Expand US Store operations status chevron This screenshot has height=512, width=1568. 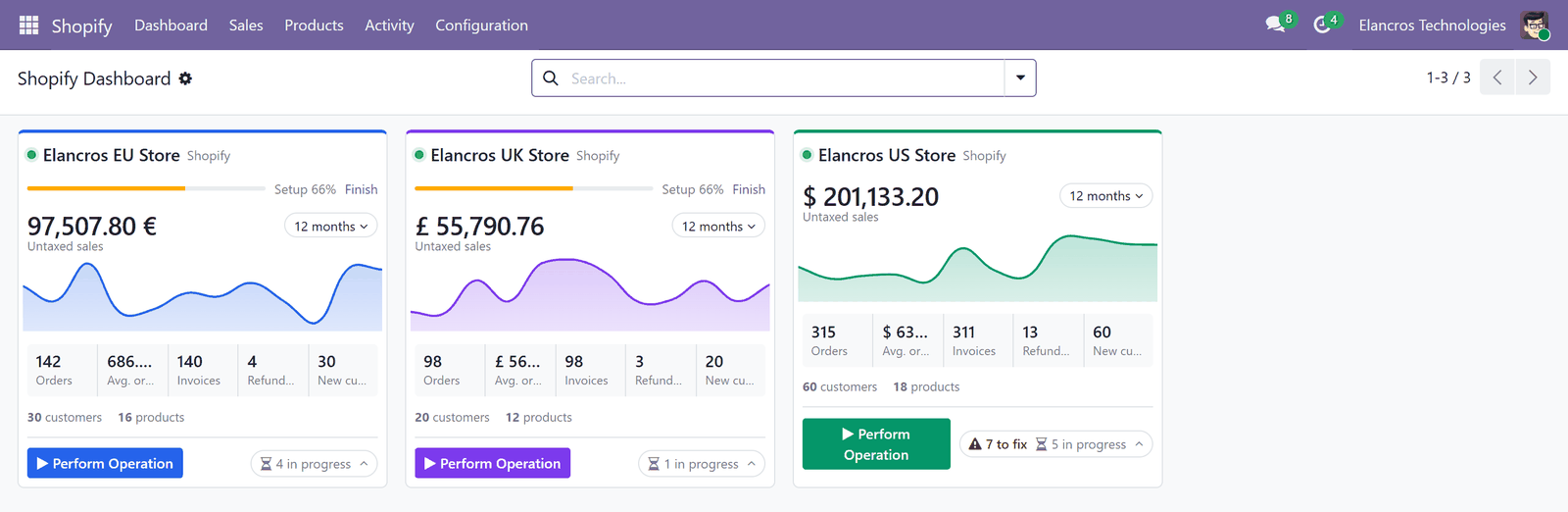click(x=1139, y=444)
